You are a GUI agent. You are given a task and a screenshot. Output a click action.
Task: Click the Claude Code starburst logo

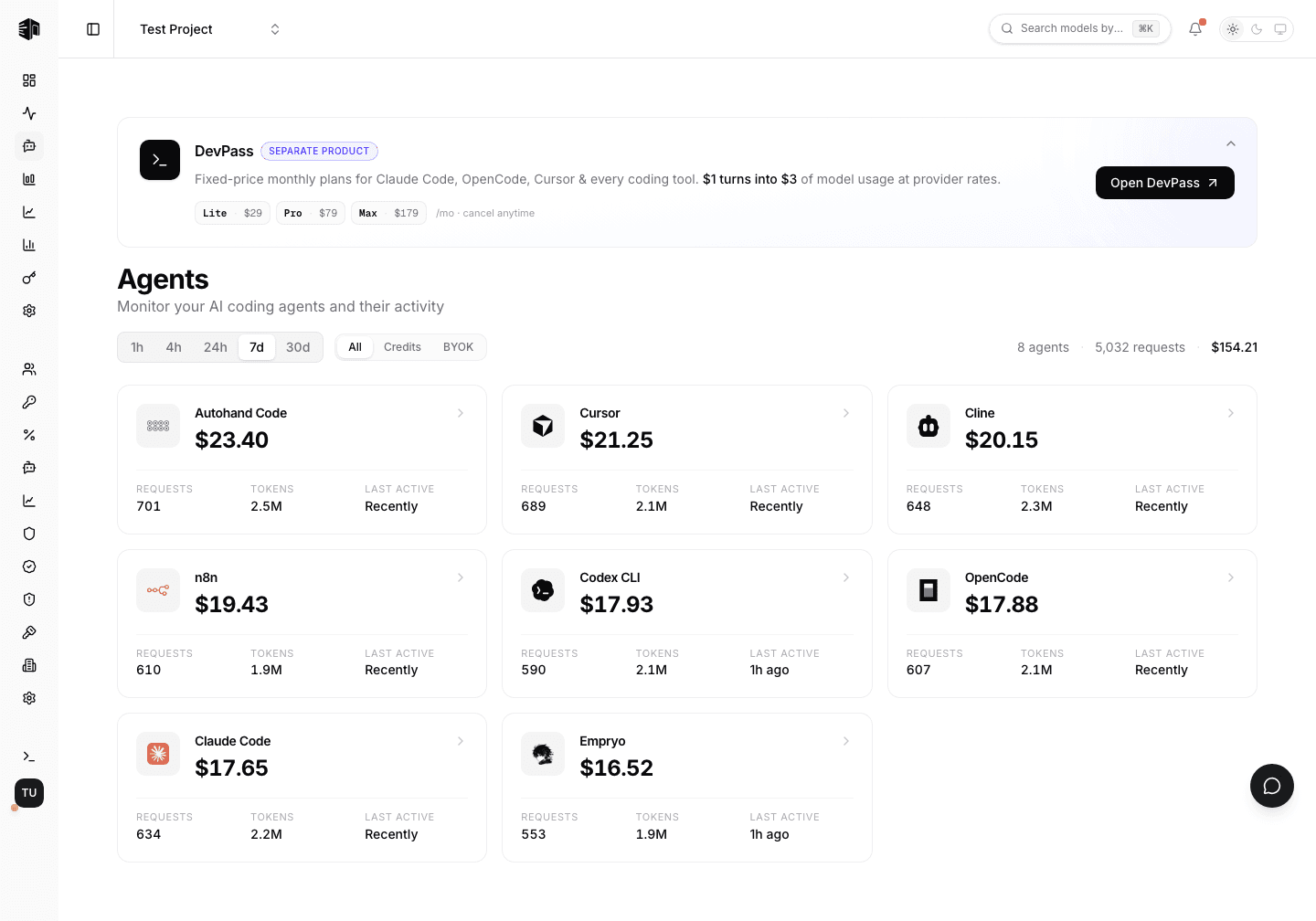(158, 754)
